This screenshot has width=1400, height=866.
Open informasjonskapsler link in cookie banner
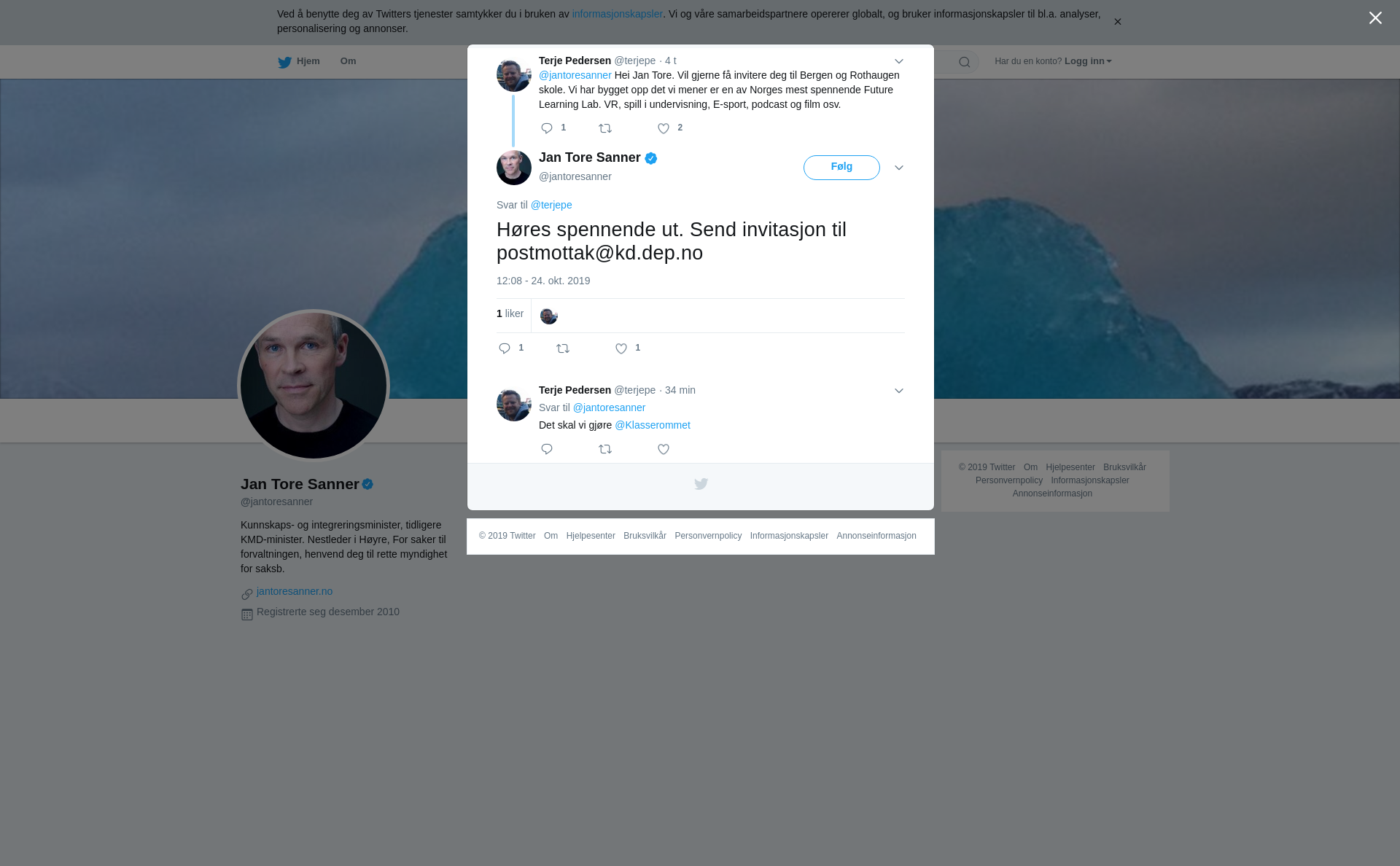pos(617,14)
